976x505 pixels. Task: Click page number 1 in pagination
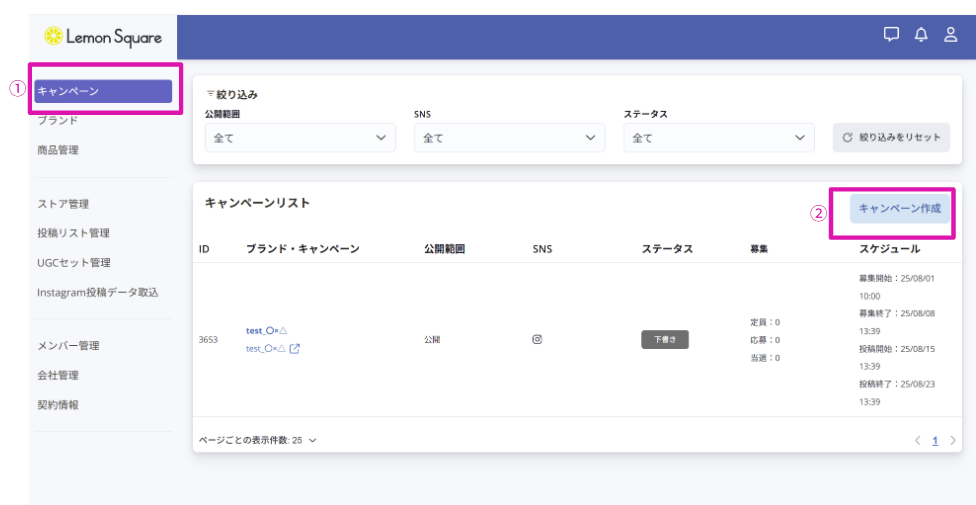point(935,440)
